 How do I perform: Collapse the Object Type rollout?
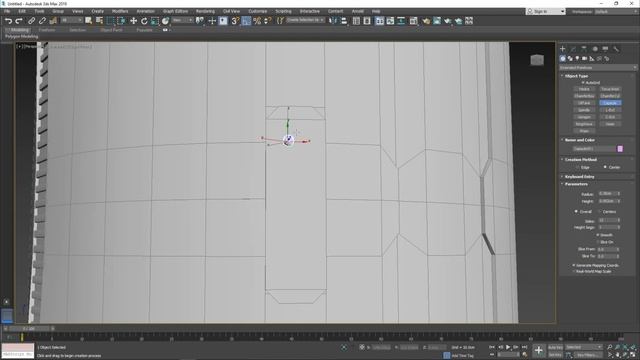pos(576,76)
